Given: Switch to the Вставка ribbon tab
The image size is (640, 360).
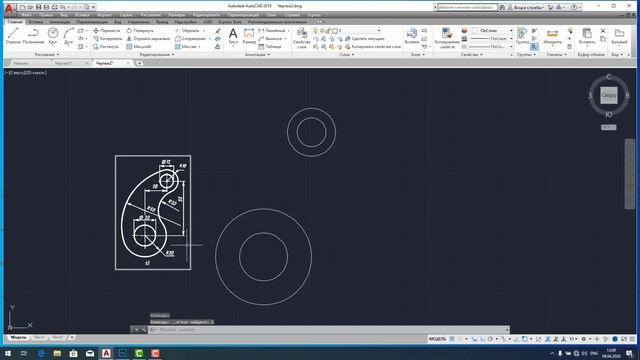Looking at the screenshot, I should point(36,22).
